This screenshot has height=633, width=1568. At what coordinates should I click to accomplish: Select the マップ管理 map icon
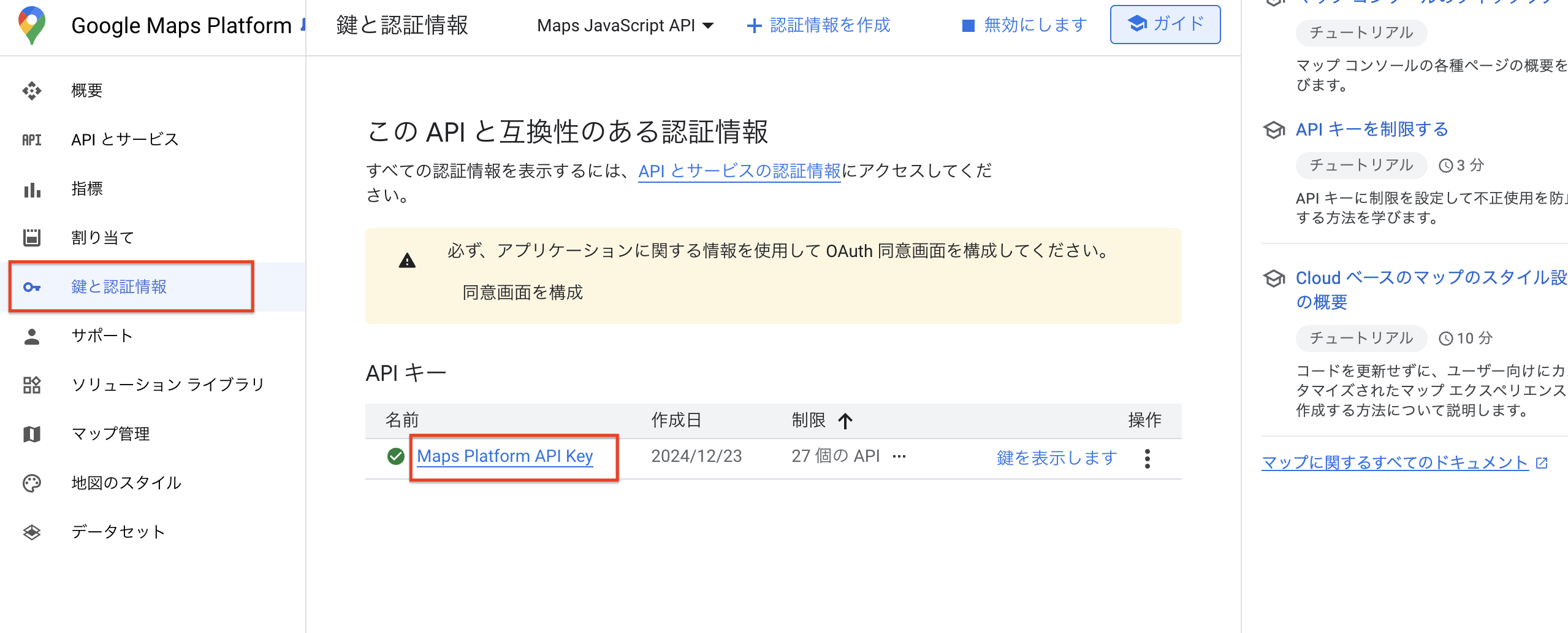click(32, 434)
